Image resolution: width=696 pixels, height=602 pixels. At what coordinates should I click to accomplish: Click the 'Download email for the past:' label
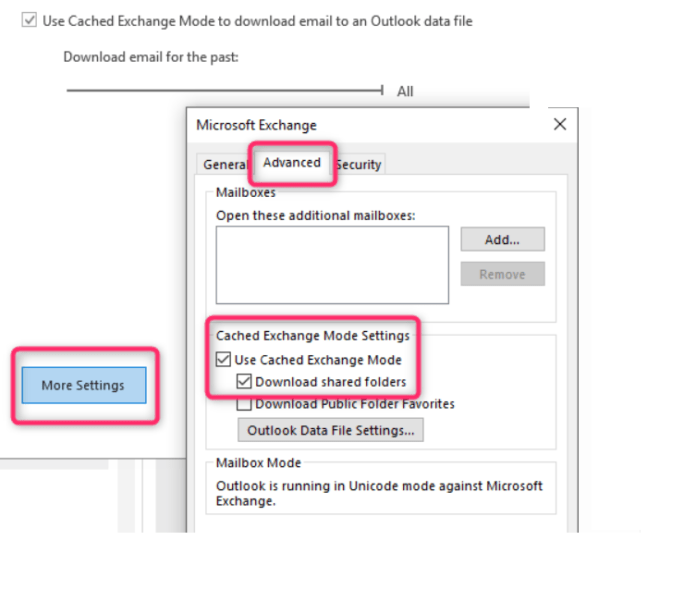pos(151,57)
